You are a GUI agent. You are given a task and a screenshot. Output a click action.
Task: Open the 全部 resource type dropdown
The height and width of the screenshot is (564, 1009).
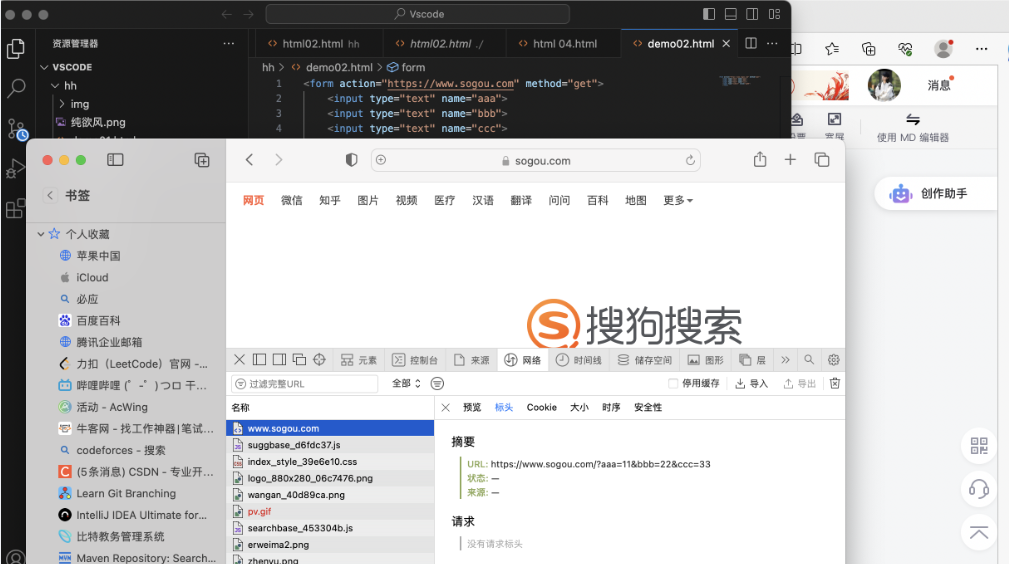tap(406, 383)
